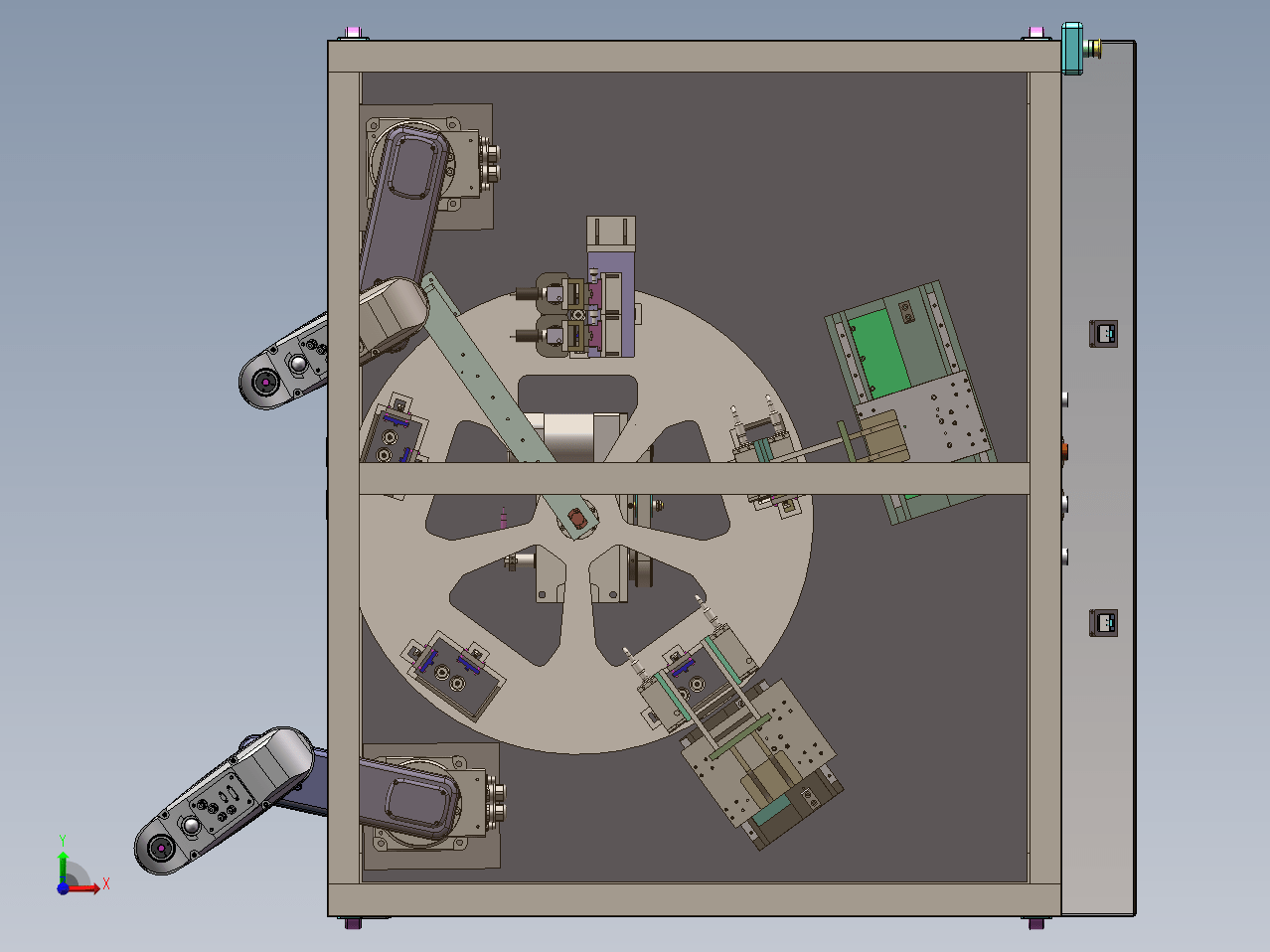Select the orange button on right cabinet
The image size is (1270, 952).
pos(1065,450)
